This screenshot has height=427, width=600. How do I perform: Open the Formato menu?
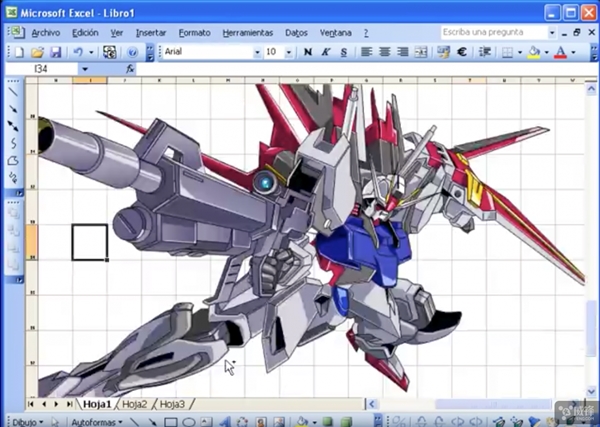(194, 32)
